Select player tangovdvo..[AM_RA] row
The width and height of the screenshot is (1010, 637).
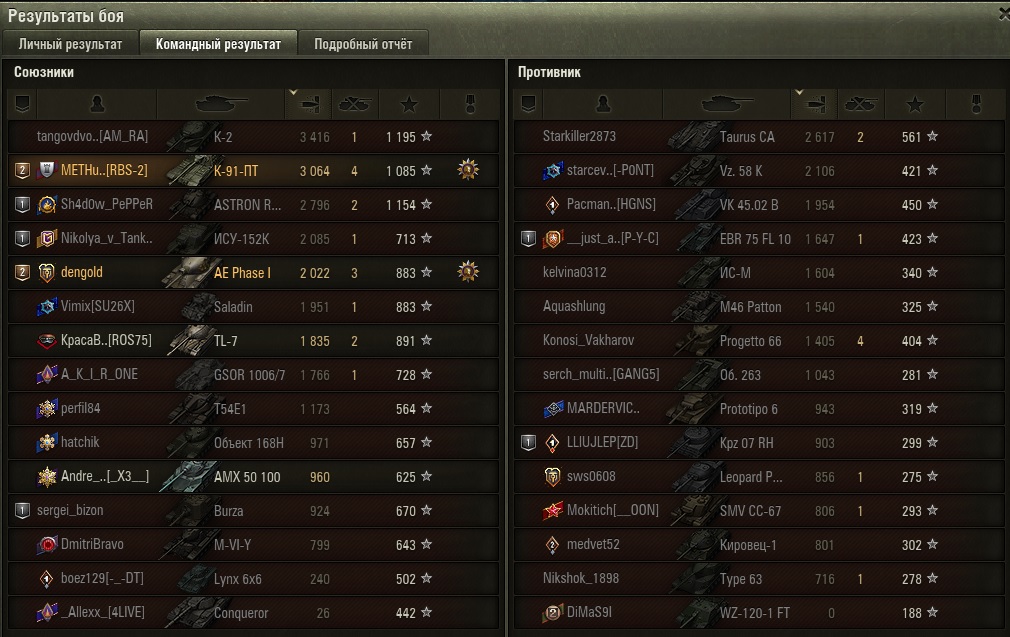254,137
